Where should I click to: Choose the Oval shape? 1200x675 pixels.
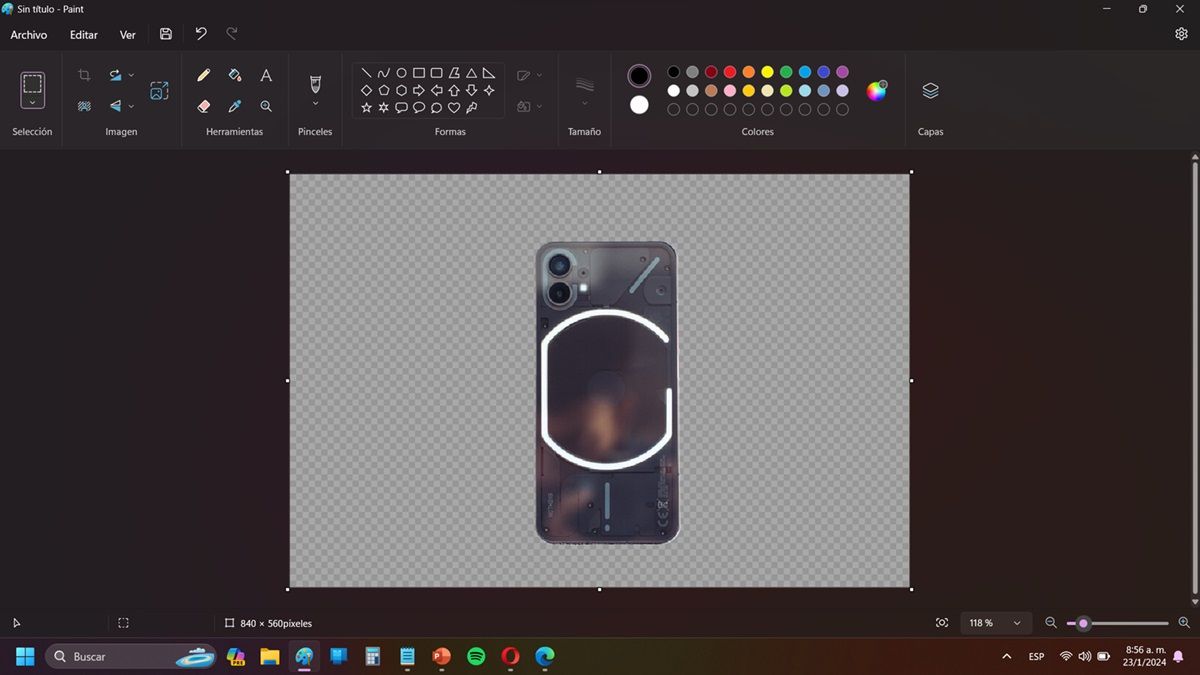pyautogui.click(x=401, y=73)
